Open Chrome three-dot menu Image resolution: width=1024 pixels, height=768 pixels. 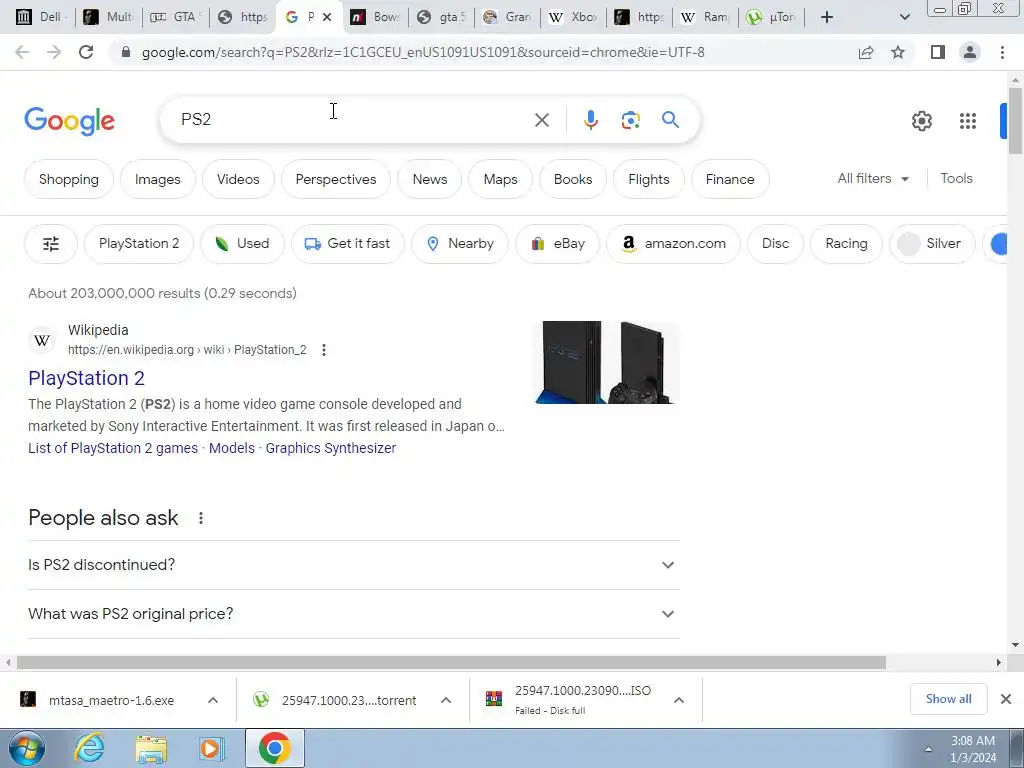click(x=1002, y=52)
